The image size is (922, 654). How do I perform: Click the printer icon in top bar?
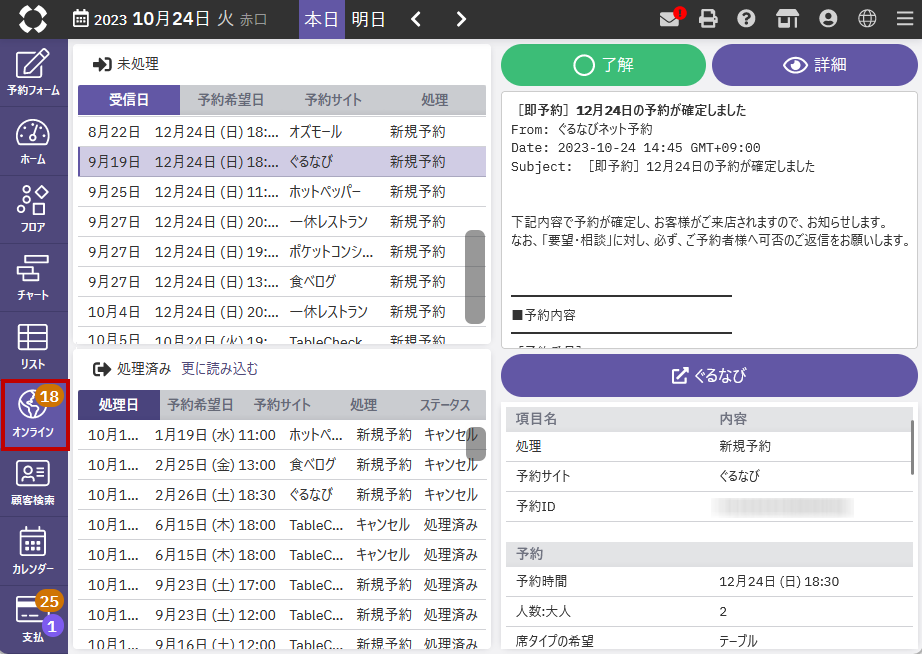(709, 19)
